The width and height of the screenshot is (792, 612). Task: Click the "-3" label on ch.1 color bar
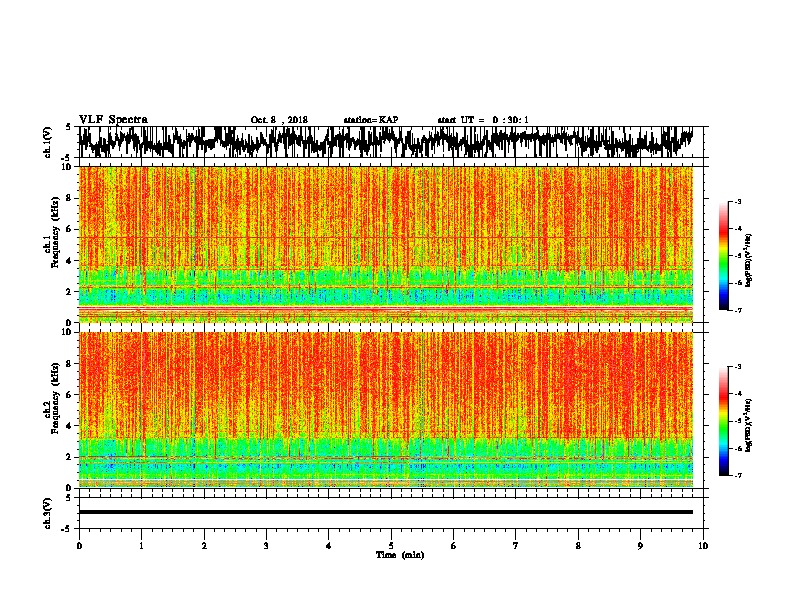pos(737,201)
